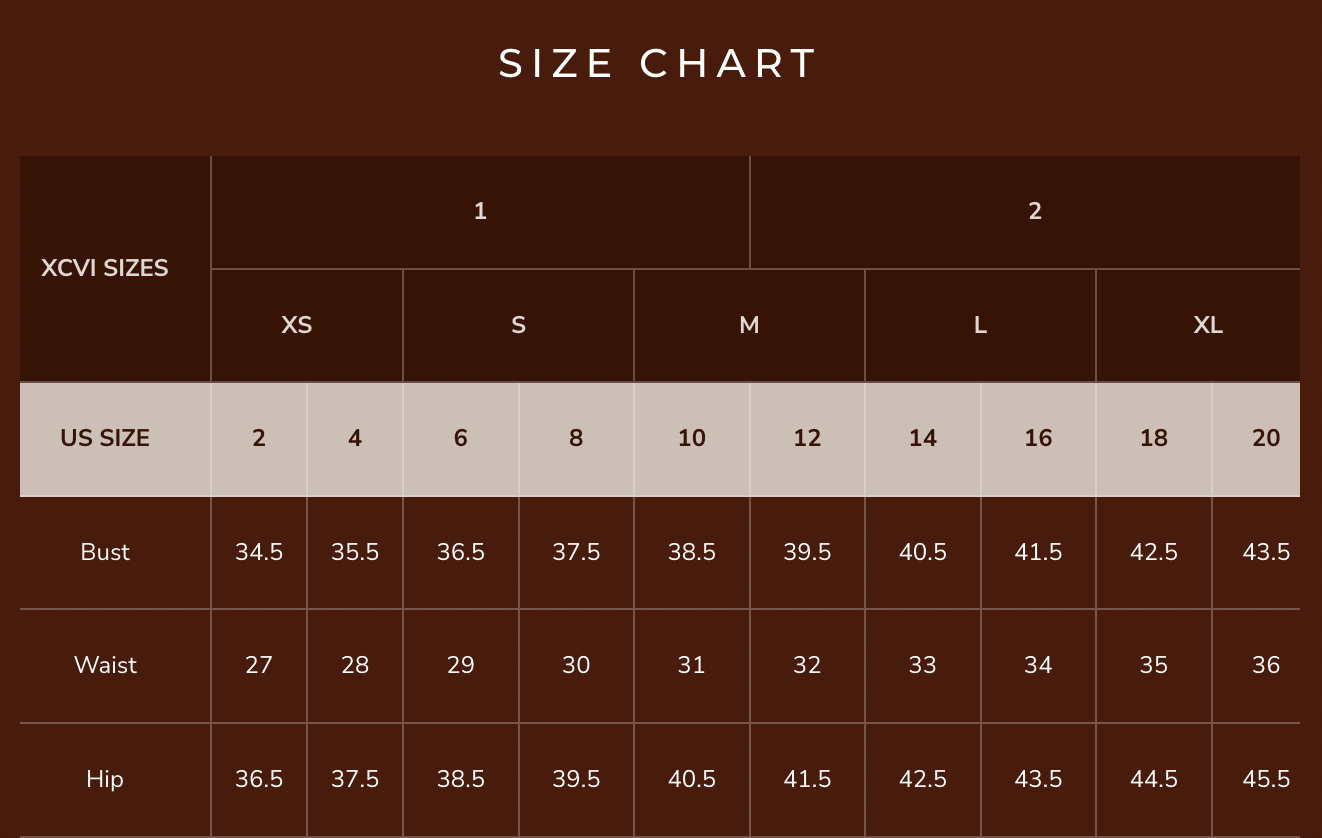Select group header numbered 1
Viewport: 1322px width, 838px height.
click(480, 211)
